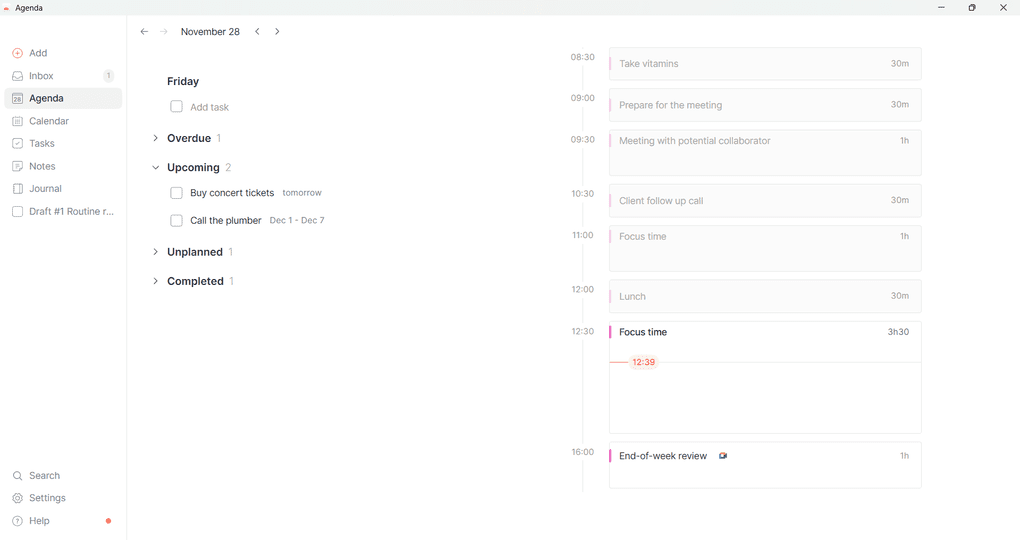
Task: Go forward with the right arrow
Action: 164,32
